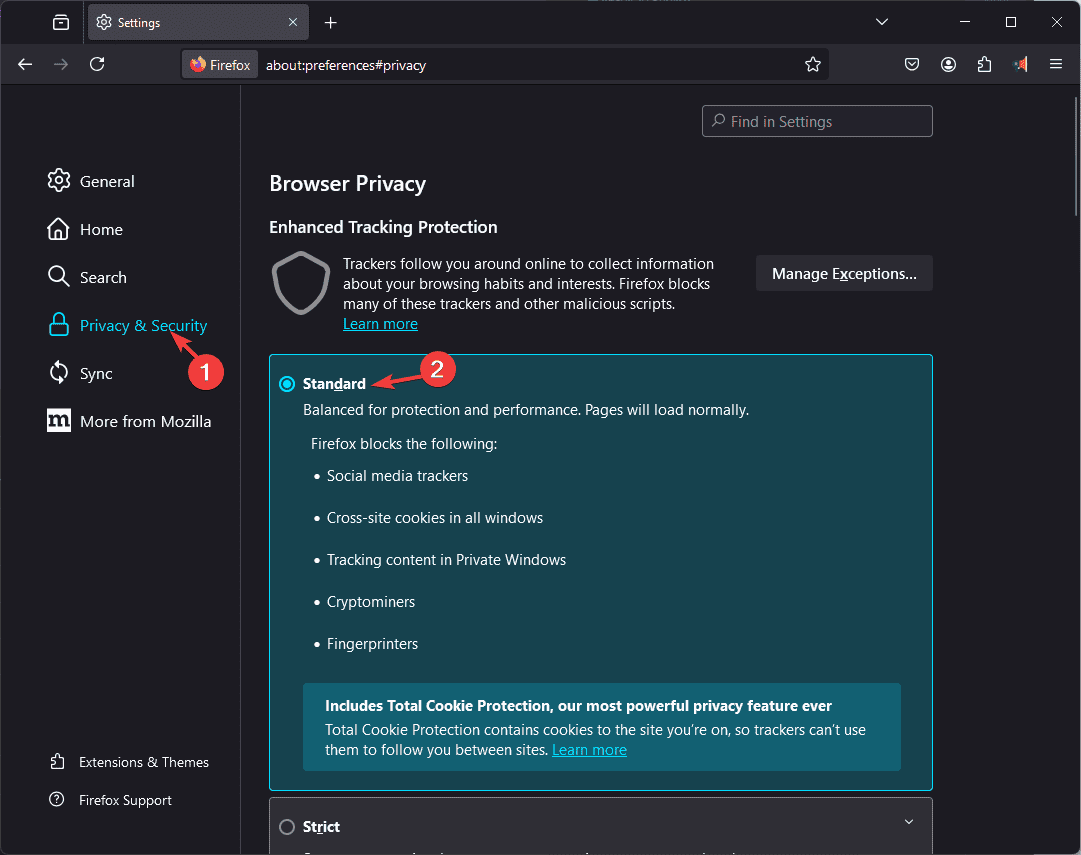1081x855 pixels.
Task: Open the Extensions puzzle icon
Action: 984,64
